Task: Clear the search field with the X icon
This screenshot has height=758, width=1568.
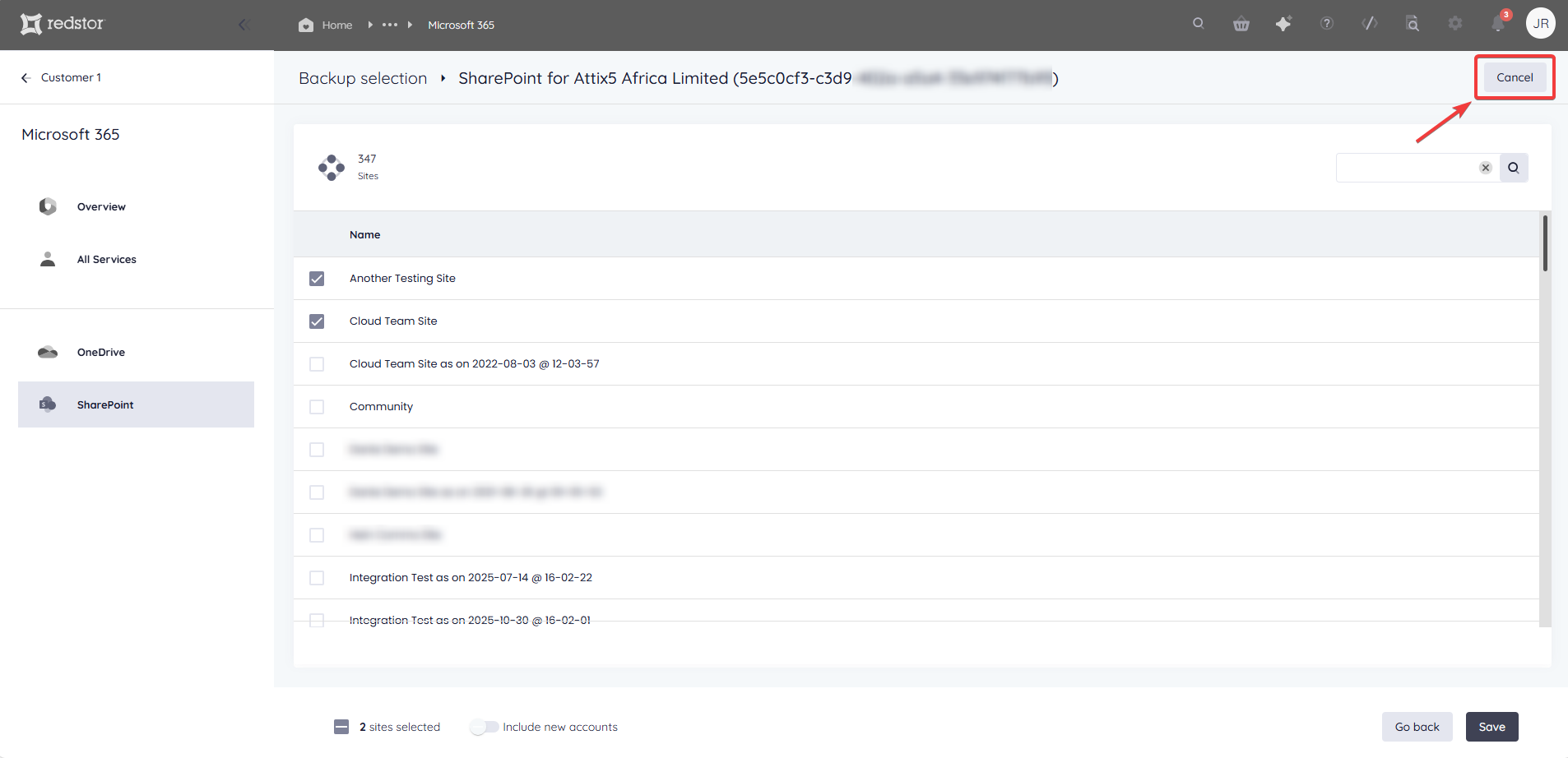Action: pos(1486,168)
